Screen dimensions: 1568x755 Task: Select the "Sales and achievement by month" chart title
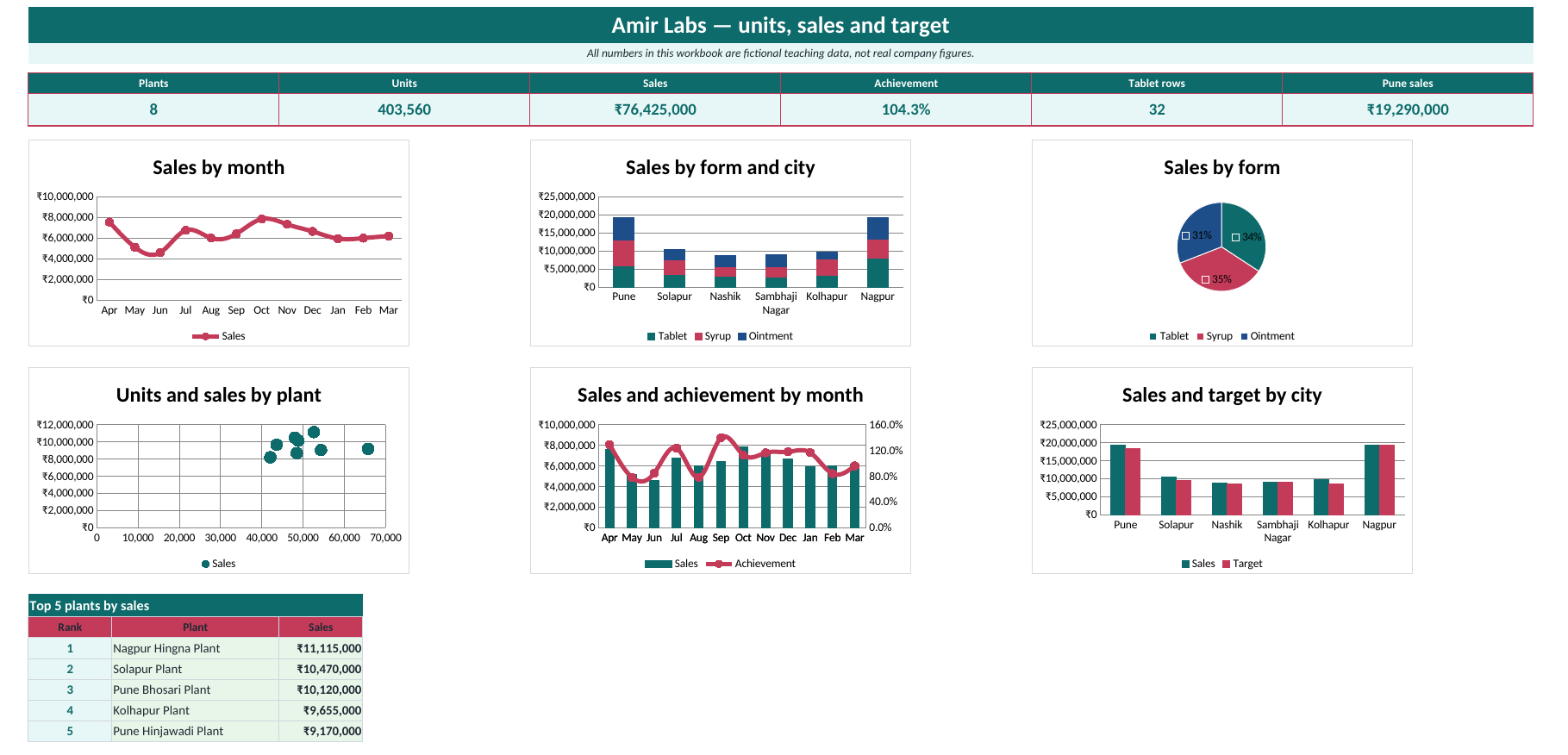[x=721, y=395]
